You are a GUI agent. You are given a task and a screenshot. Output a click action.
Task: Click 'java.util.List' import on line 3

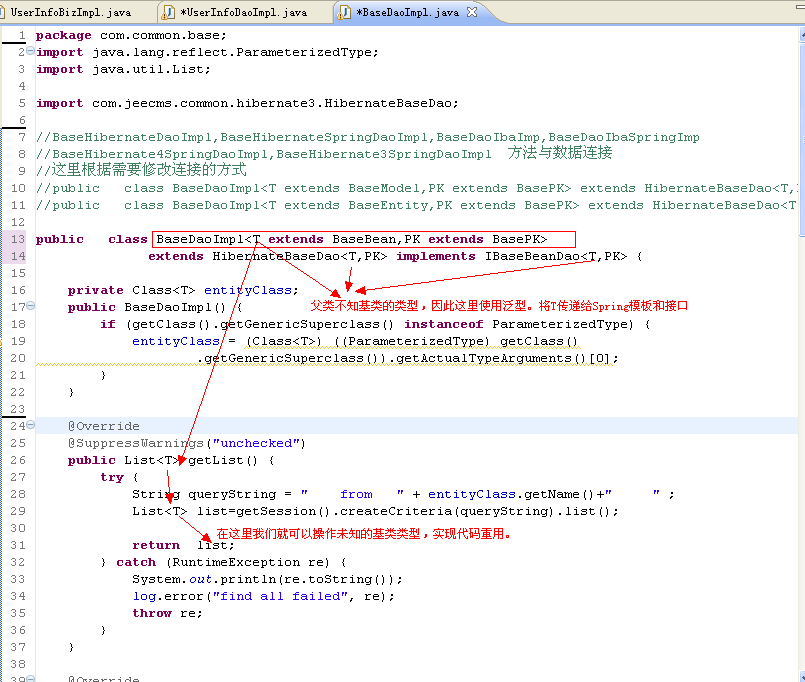point(148,69)
